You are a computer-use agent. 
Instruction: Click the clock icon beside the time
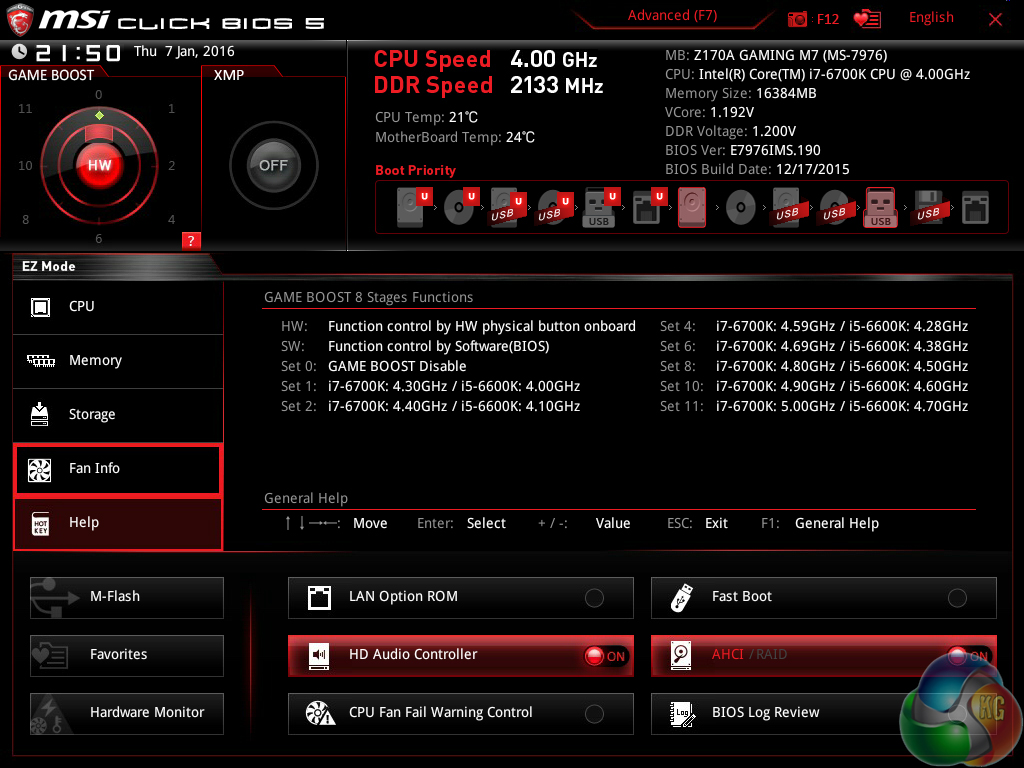(x=20, y=52)
